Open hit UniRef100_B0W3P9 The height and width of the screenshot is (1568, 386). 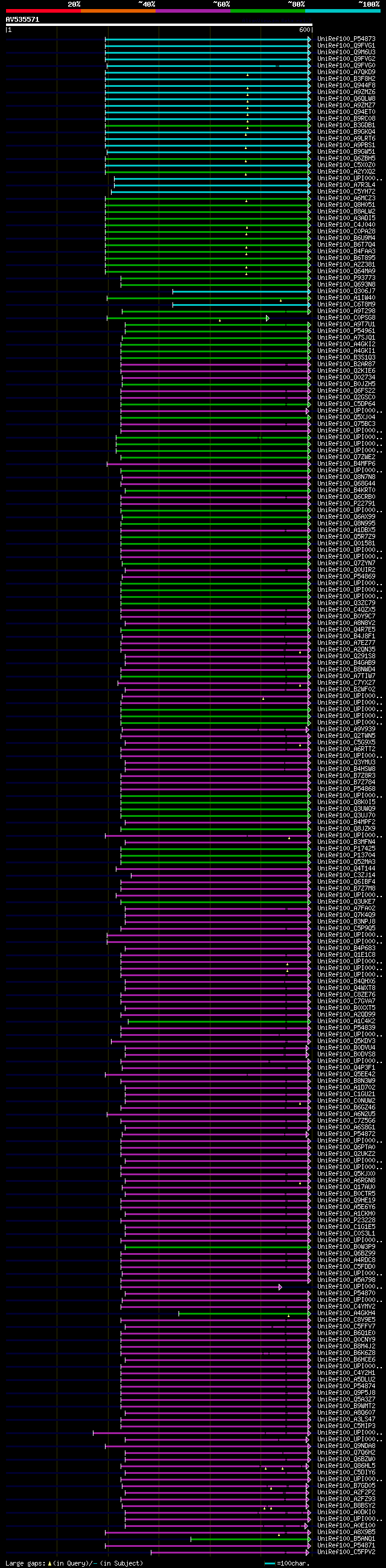click(346, 1246)
